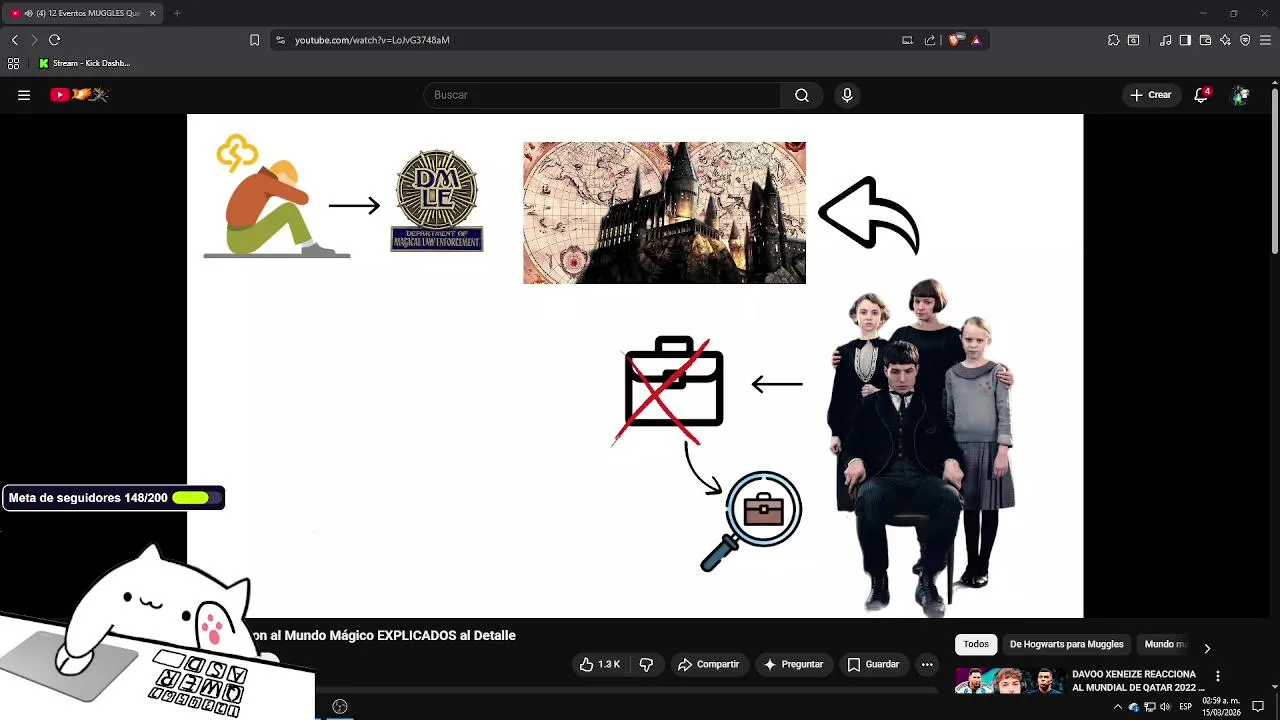The image size is (1280, 720).
Task: Open taskbar volume speaker icon
Action: (x=1165, y=707)
